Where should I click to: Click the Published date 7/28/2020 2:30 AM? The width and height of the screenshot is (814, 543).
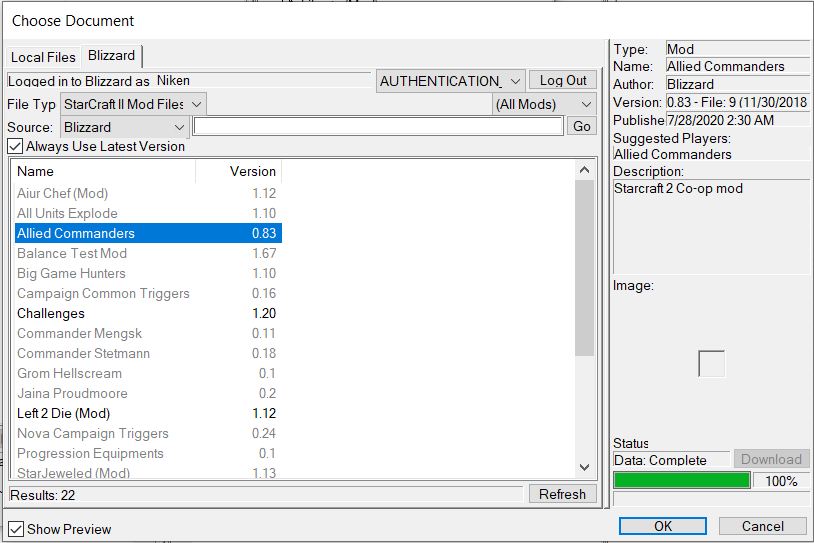click(x=738, y=120)
